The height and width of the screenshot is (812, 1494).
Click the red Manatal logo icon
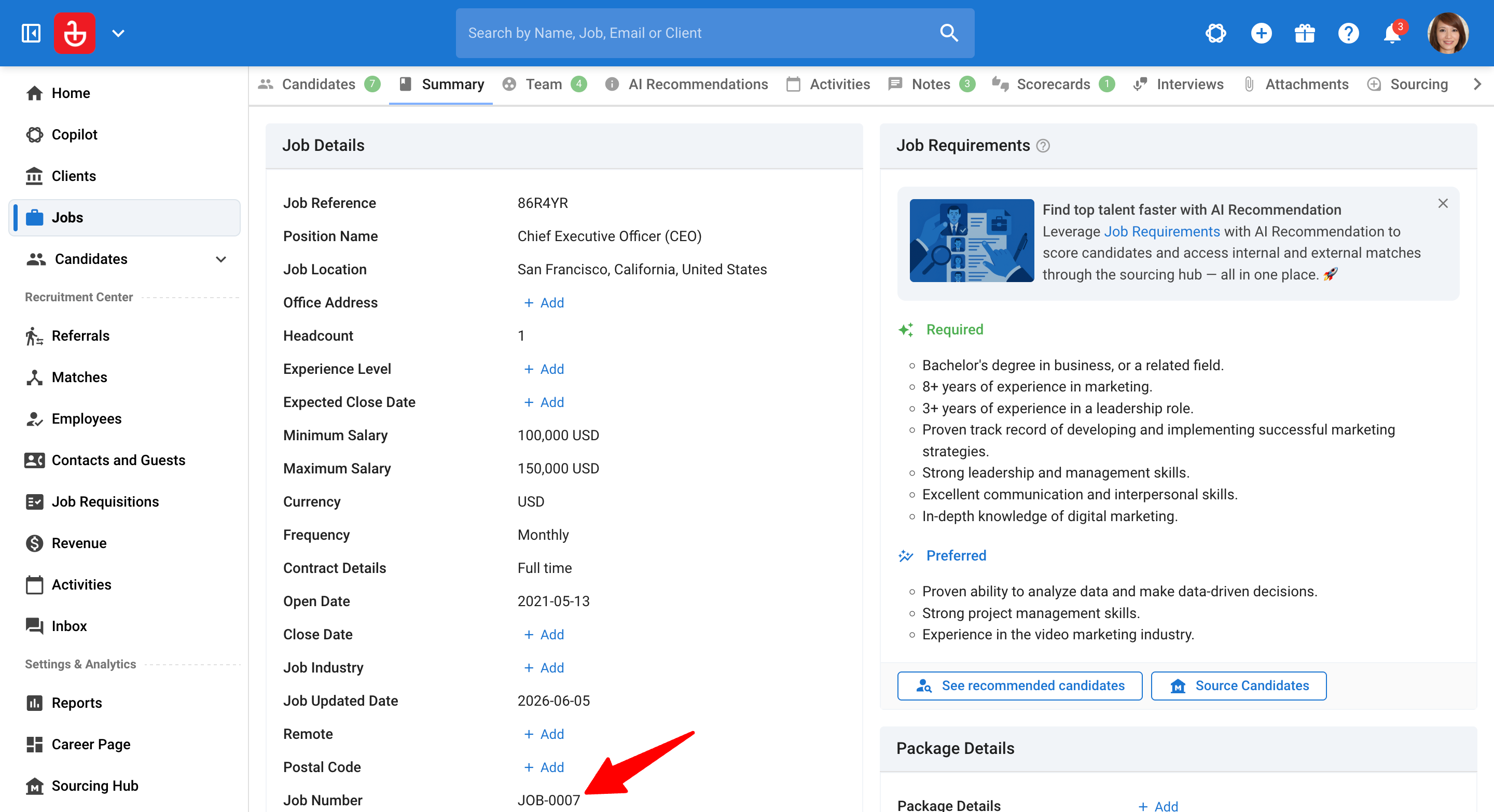coord(75,33)
